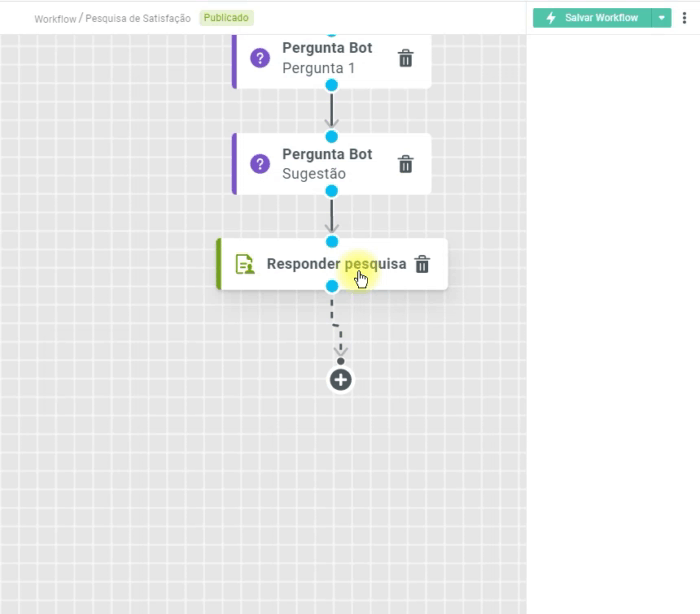Open the three-dot more options menu

tap(684, 18)
